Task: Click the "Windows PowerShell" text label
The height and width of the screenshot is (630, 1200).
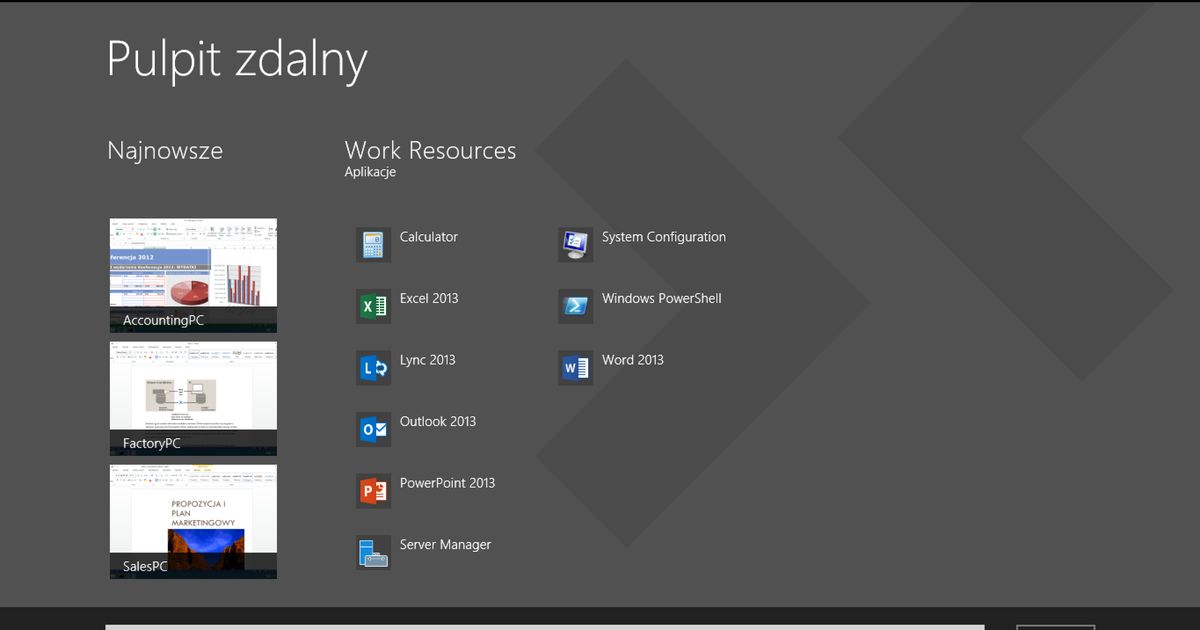Action: 661,298
